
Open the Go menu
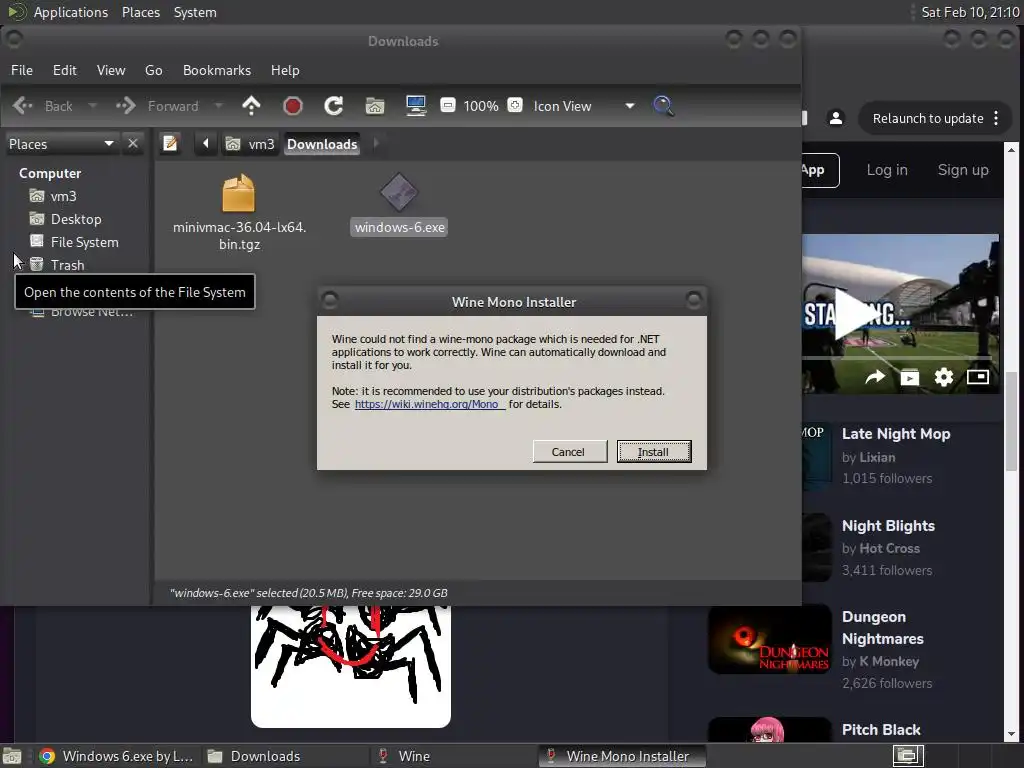pyautogui.click(x=153, y=70)
